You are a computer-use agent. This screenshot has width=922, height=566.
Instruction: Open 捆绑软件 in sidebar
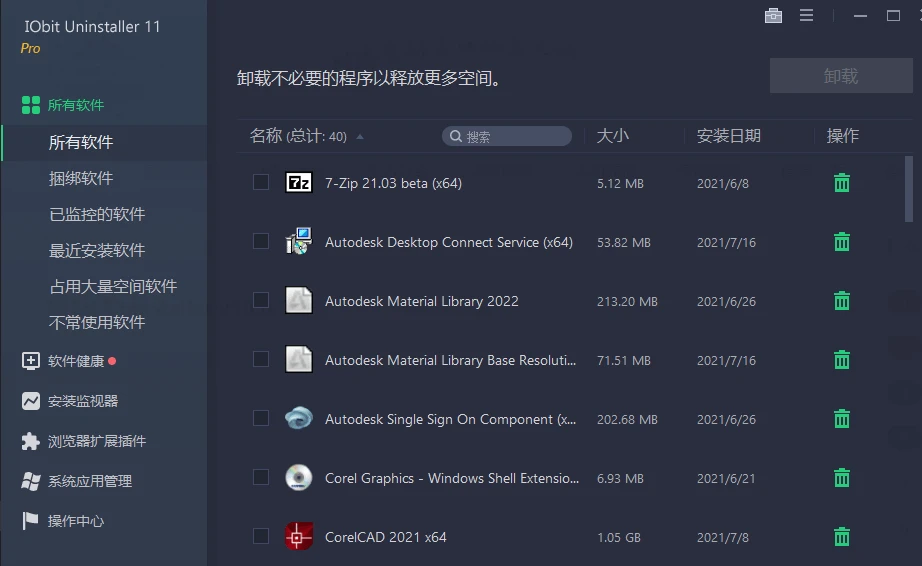(81, 178)
